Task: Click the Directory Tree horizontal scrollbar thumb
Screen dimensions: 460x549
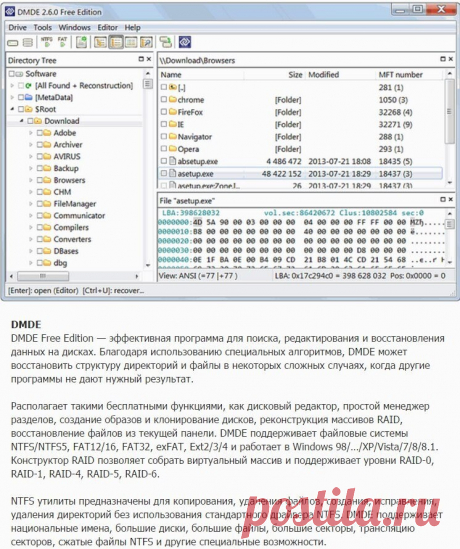Action: click(43, 276)
